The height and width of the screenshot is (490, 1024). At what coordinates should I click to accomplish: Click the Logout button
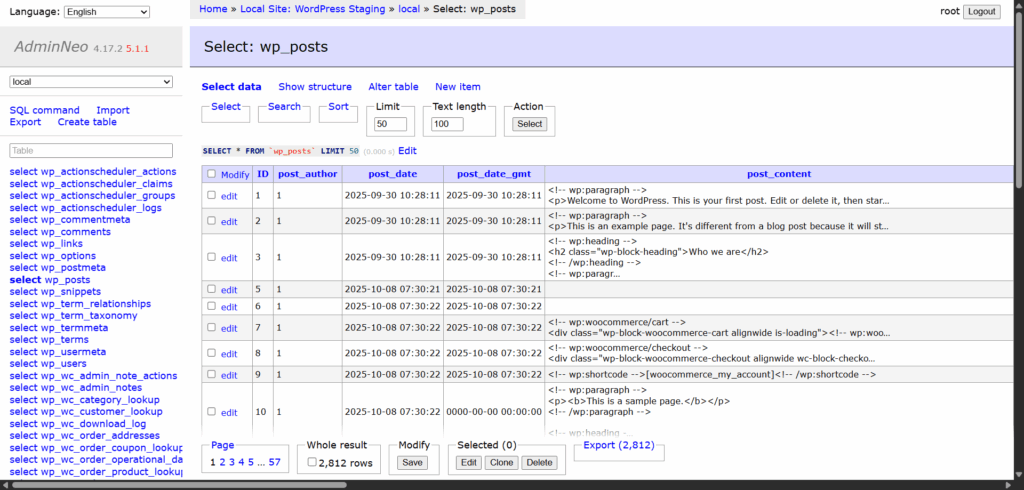coord(981,12)
